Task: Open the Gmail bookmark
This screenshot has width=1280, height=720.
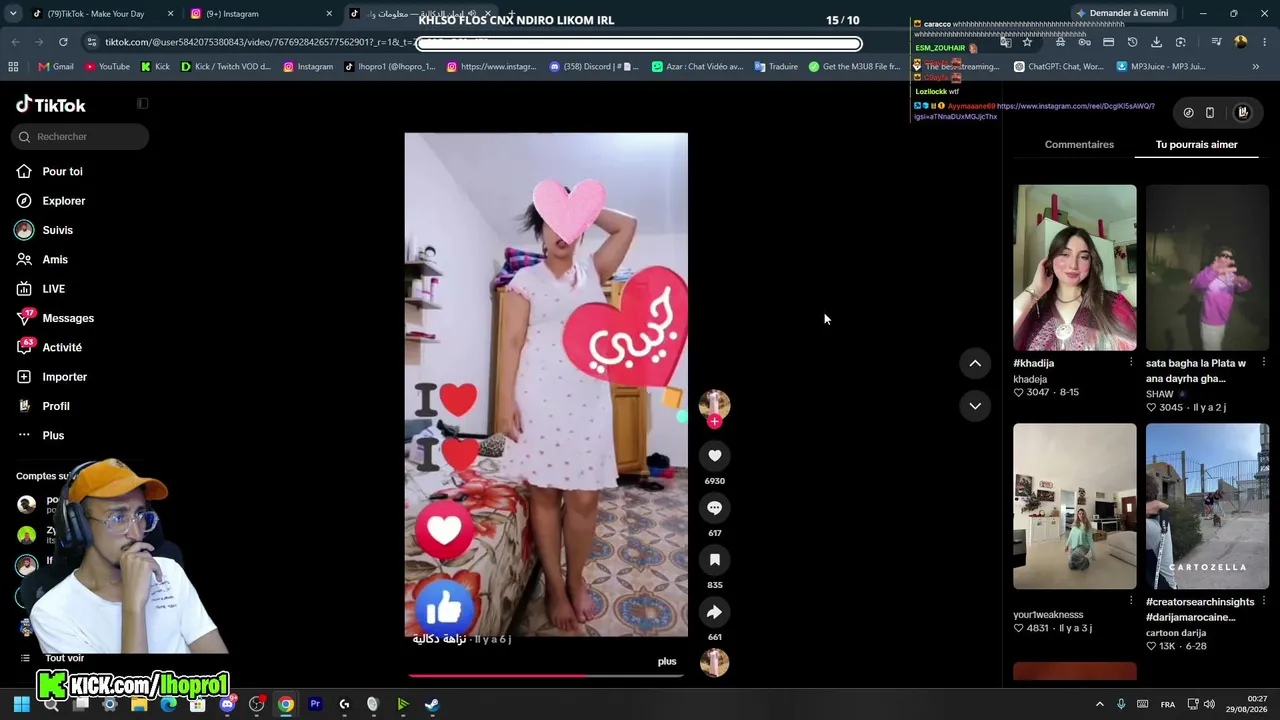Action: coord(56,67)
